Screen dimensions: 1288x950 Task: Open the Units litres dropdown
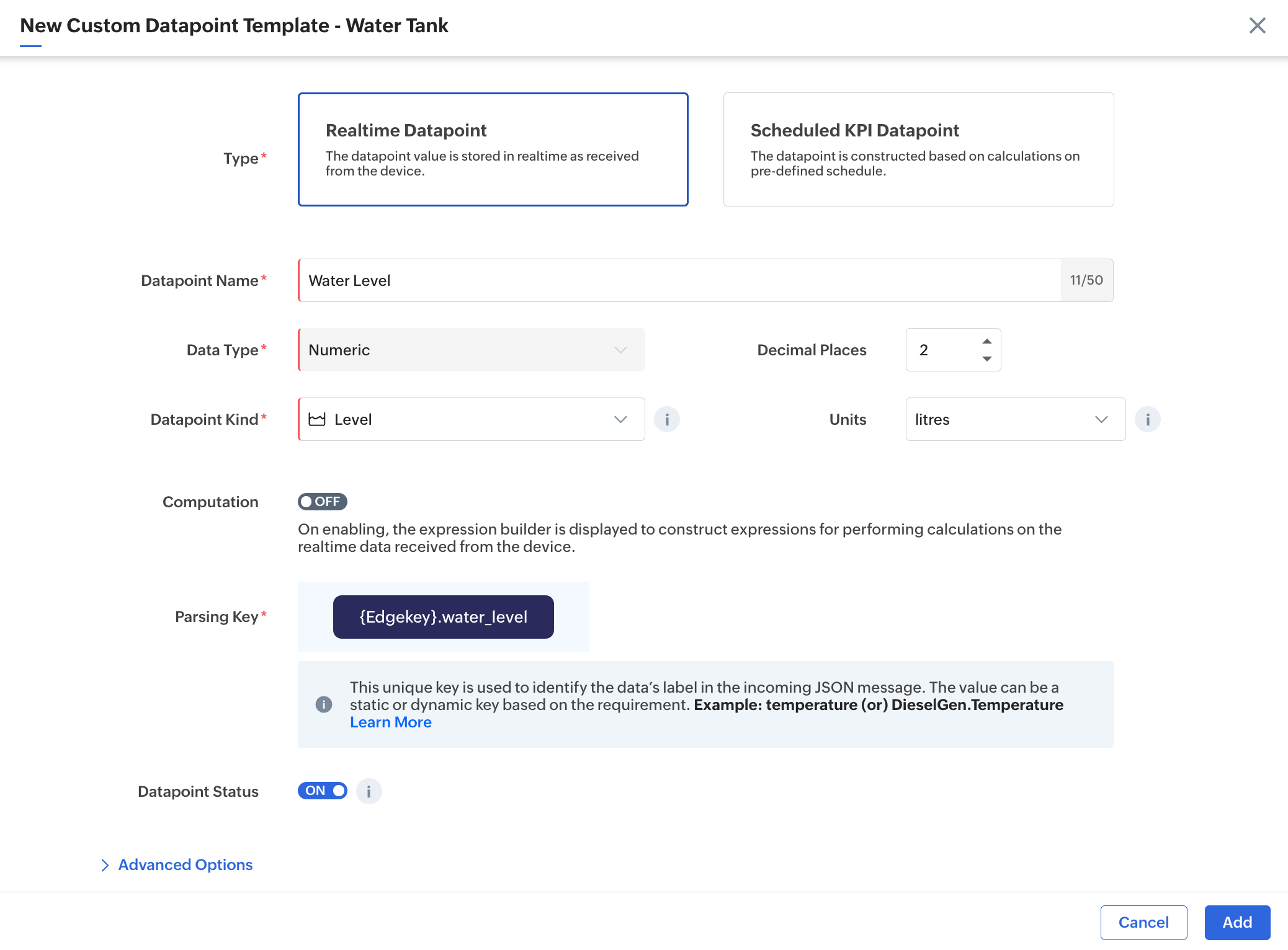tap(1015, 419)
